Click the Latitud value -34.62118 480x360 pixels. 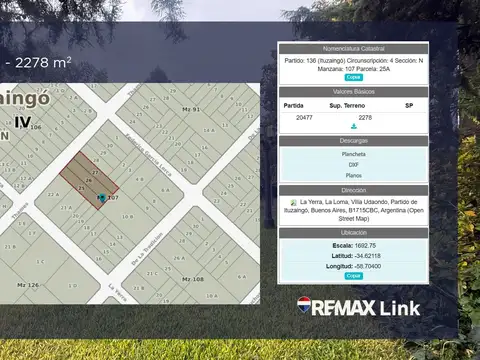tap(367, 256)
